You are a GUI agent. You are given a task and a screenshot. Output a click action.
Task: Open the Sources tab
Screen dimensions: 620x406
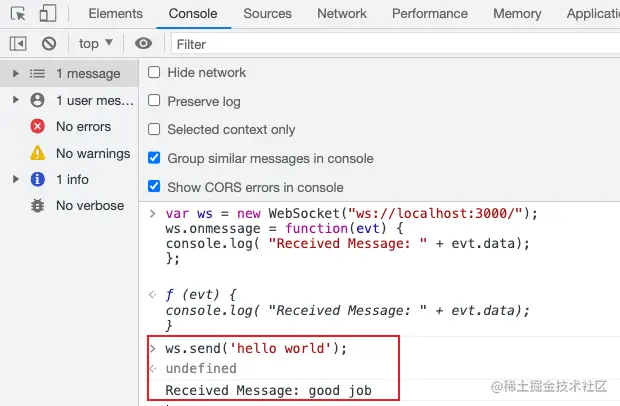(267, 13)
